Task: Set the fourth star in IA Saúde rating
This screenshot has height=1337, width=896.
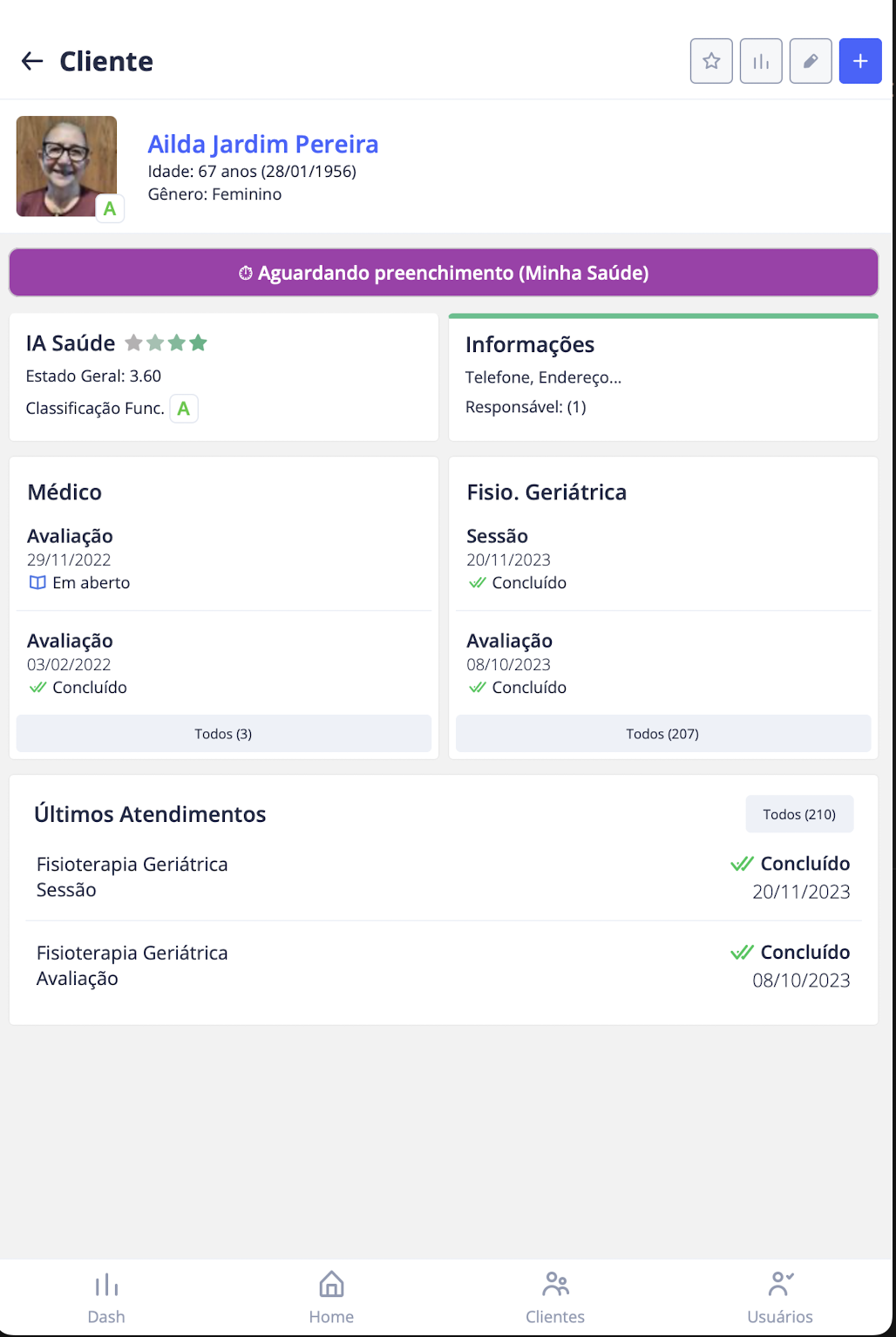Action: coord(198,343)
